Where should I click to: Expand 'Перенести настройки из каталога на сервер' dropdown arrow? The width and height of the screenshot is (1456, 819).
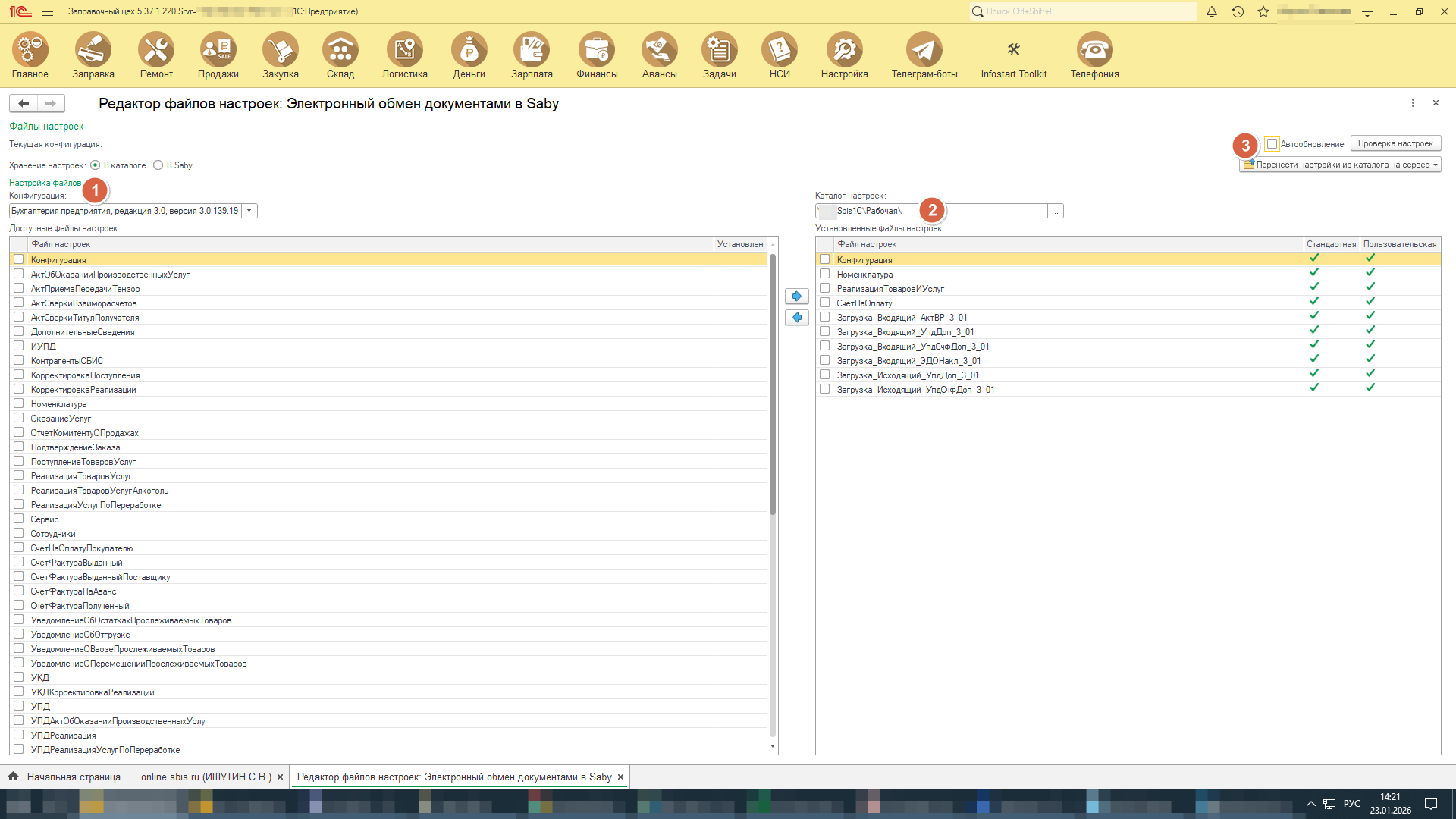[x=1436, y=165]
